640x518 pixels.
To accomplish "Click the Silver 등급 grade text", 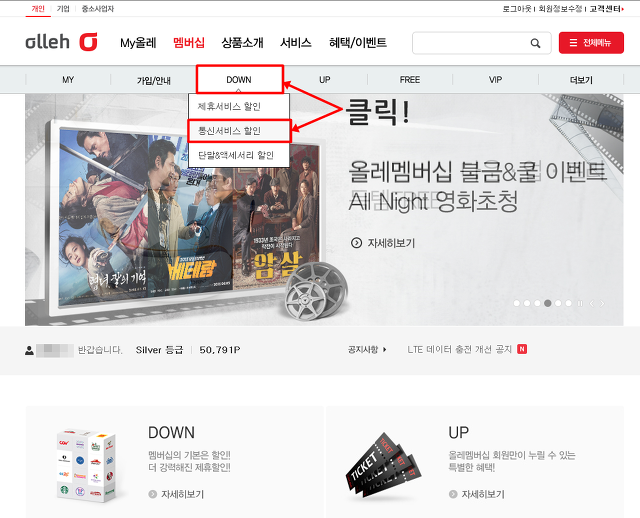I will pos(159,350).
